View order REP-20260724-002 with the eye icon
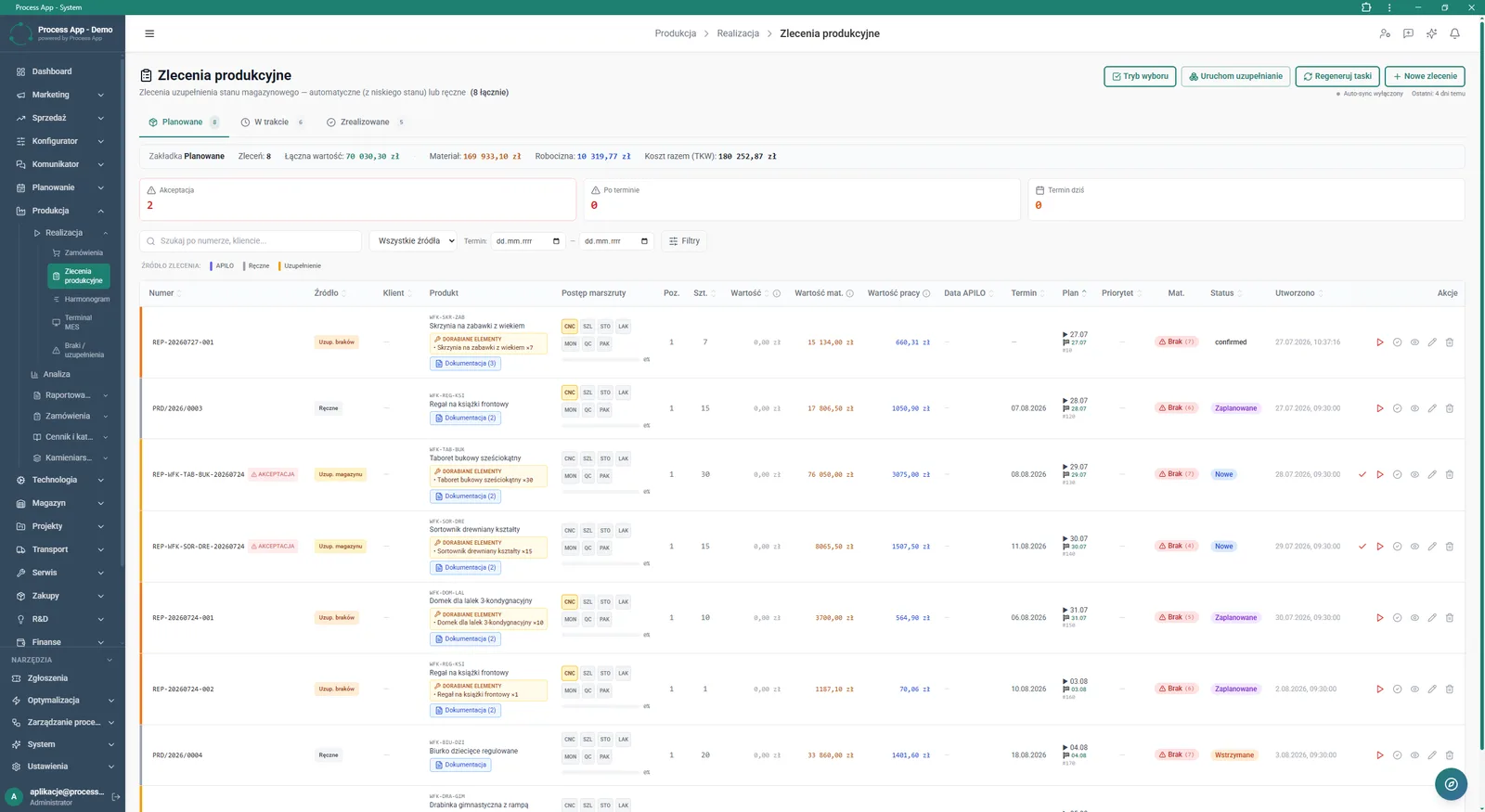Screen dimensions: 1485x812 click(1414, 690)
